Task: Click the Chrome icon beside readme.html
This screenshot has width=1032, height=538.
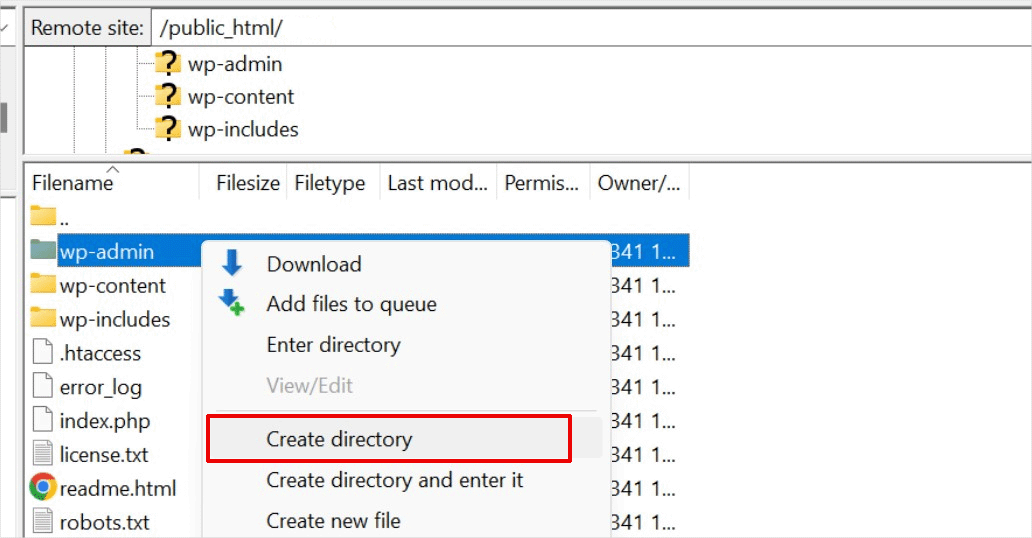Action: (43, 488)
